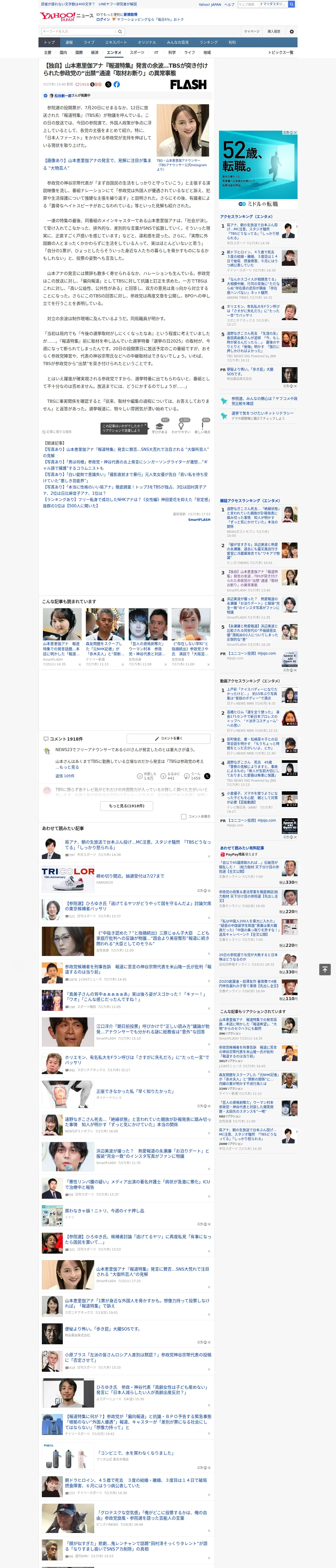
Task: Click the うーん reaction on the comment
Action: (x=187, y=776)
